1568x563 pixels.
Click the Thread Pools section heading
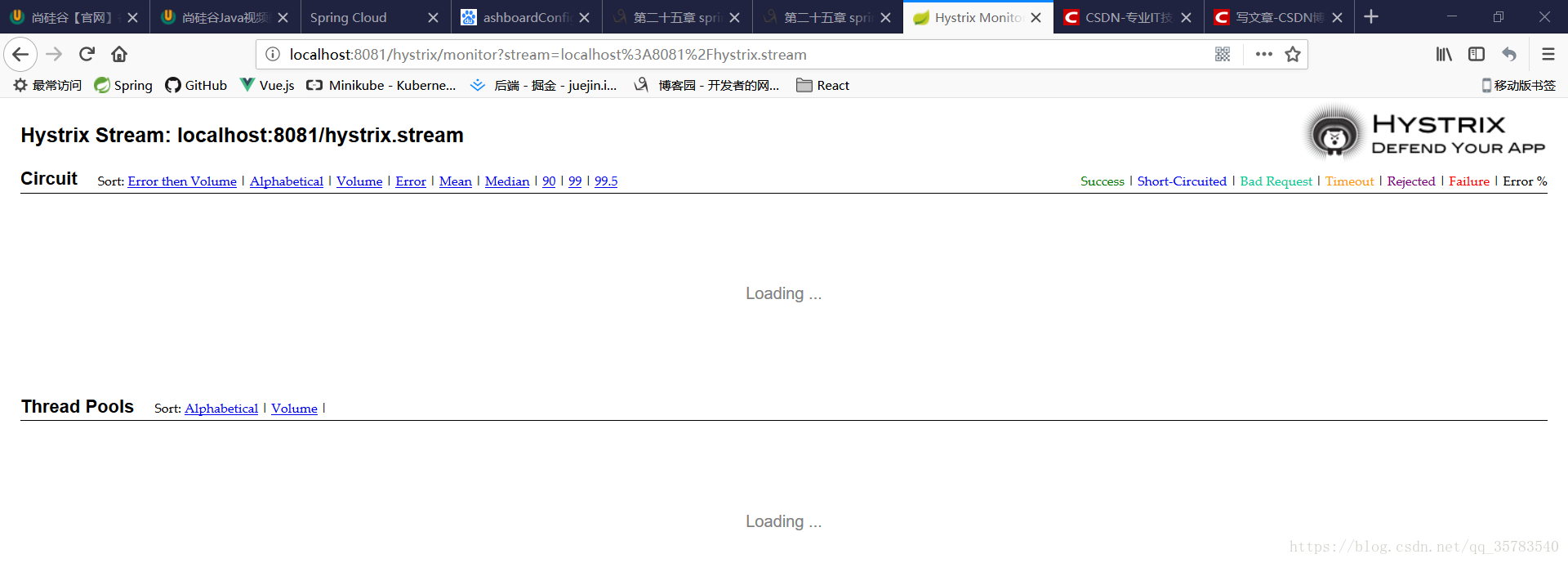(x=78, y=407)
